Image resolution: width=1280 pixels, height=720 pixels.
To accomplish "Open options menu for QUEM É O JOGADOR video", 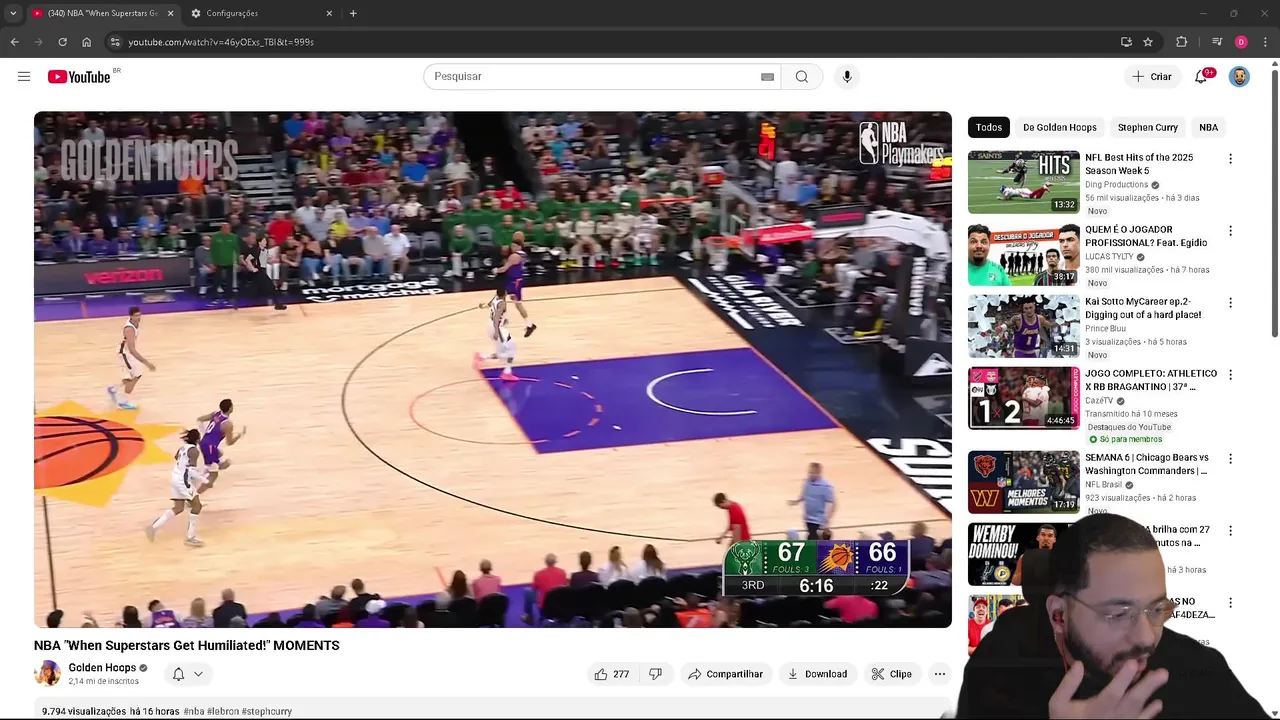I will coord(1230,231).
